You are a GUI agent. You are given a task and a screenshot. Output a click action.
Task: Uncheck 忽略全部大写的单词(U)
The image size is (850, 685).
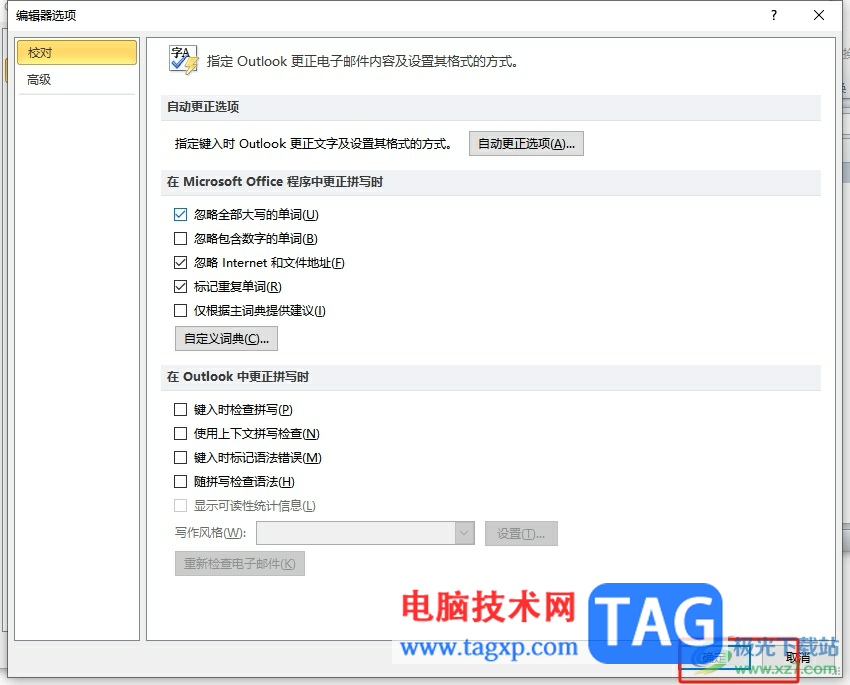click(181, 215)
